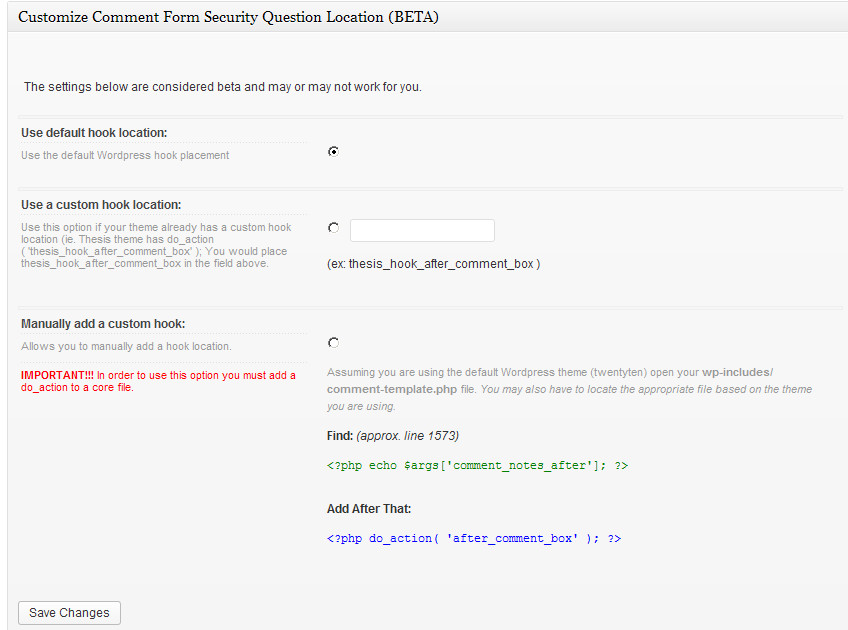Click the Save Changes button
Viewport: 848px width, 630px height.
pyautogui.click(x=69, y=613)
